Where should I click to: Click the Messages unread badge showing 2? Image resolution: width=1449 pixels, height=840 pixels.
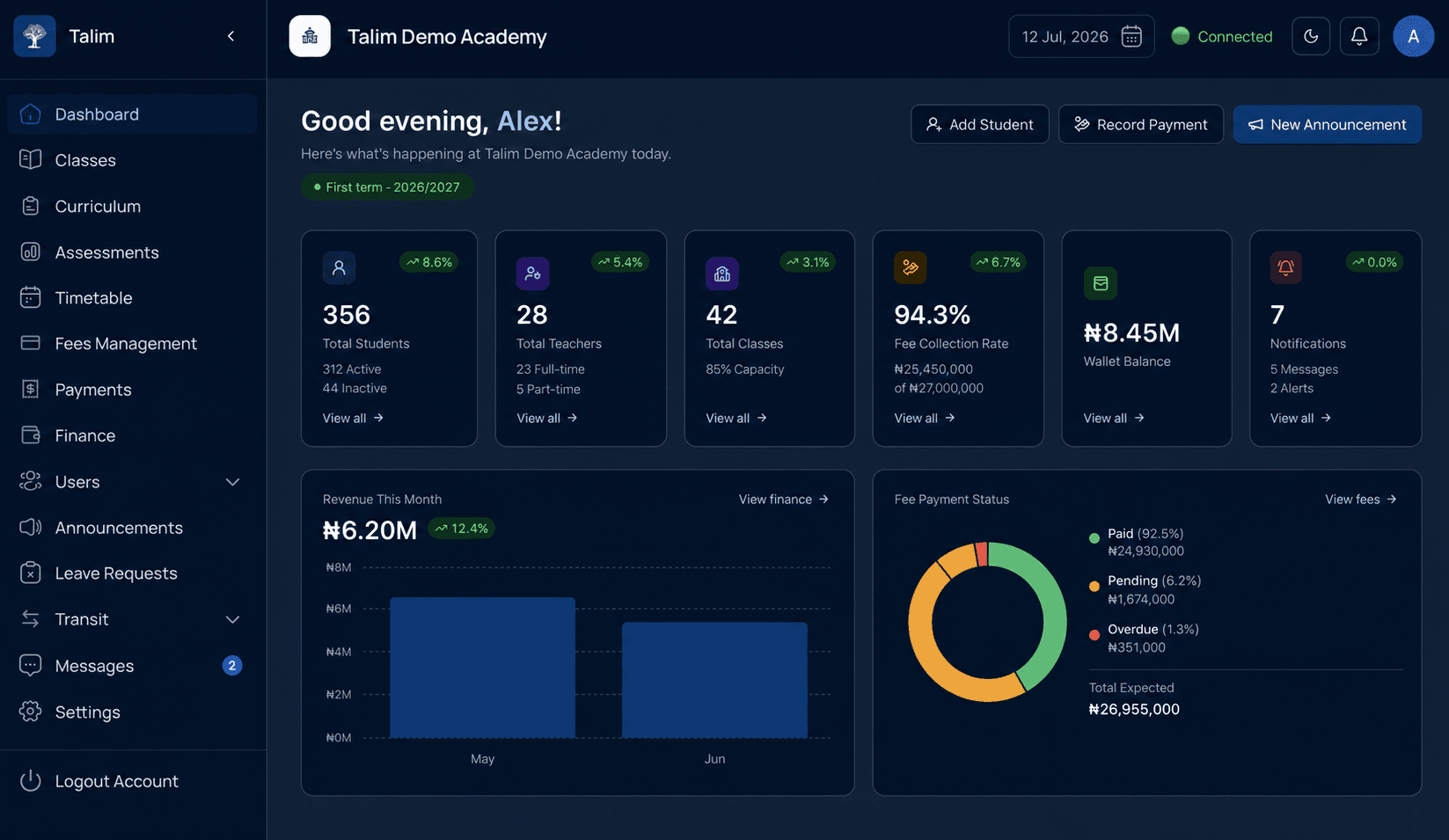tap(232, 666)
